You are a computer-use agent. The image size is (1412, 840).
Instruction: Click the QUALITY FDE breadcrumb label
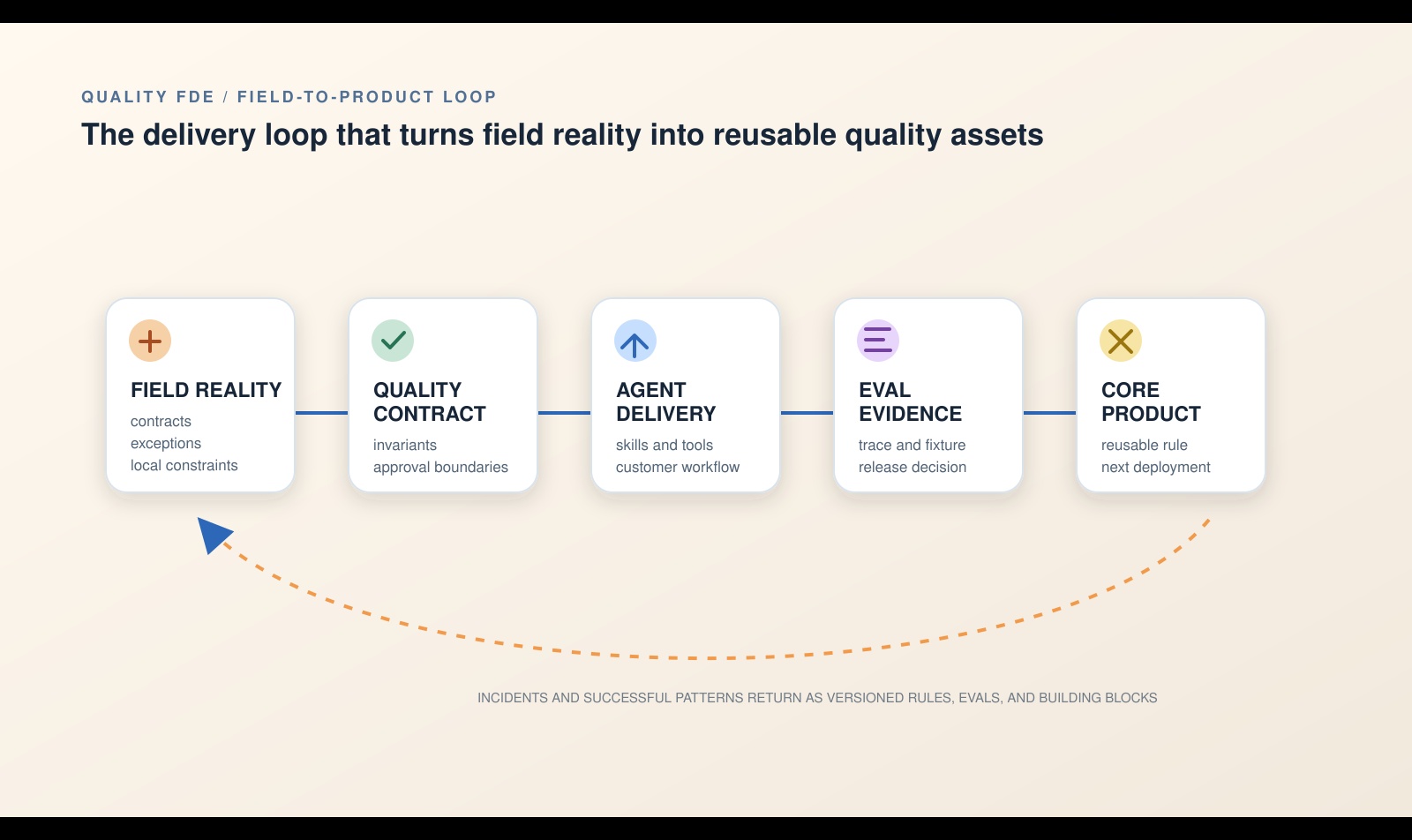tap(148, 97)
